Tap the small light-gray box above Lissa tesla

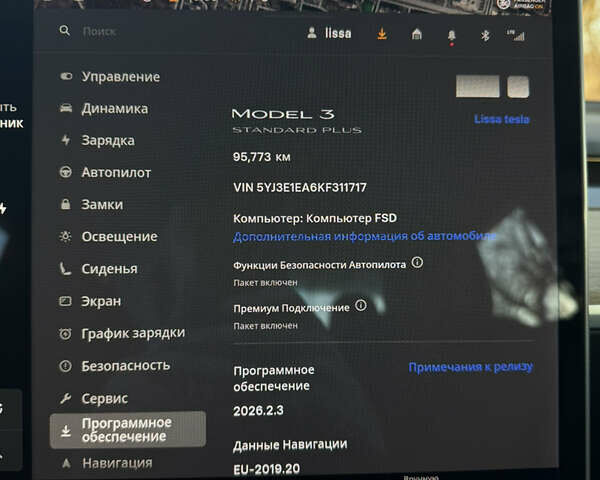coord(518,87)
